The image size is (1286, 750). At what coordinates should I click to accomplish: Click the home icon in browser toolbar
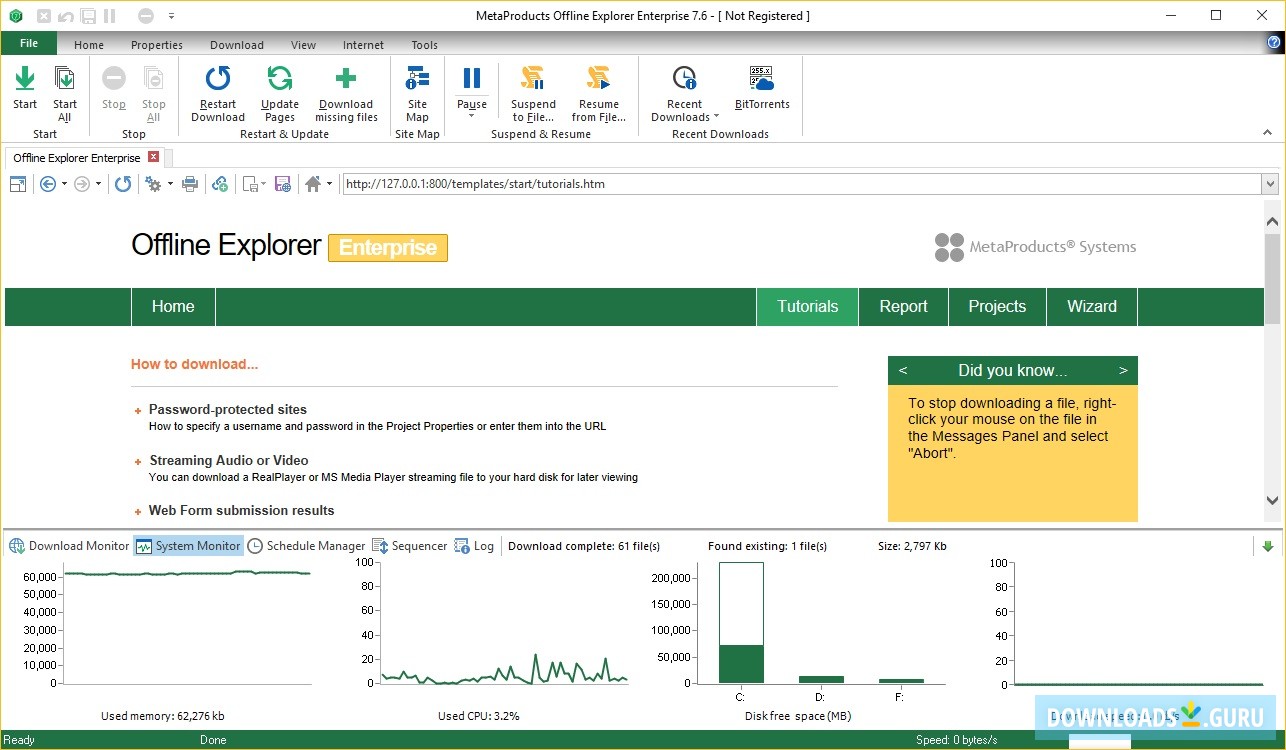313,184
